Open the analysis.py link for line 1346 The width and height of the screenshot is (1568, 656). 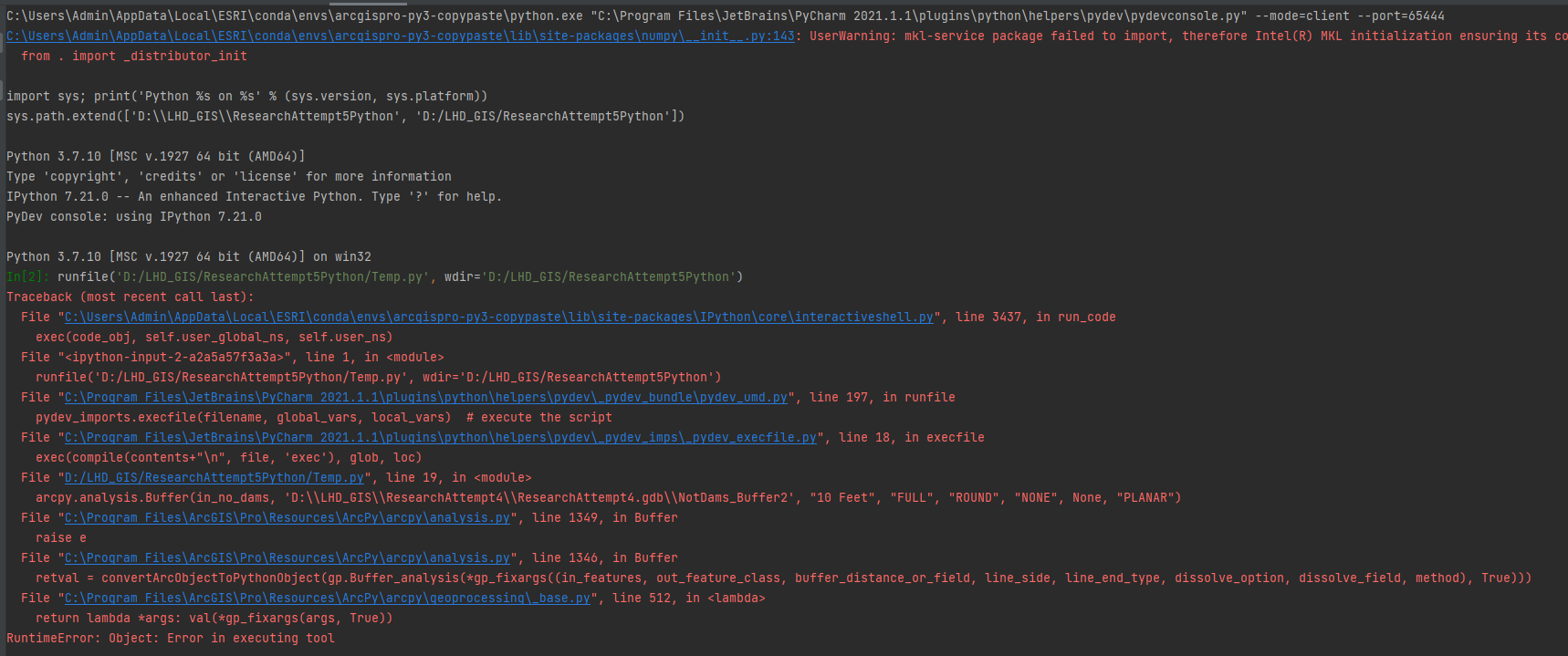click(287, 557)
